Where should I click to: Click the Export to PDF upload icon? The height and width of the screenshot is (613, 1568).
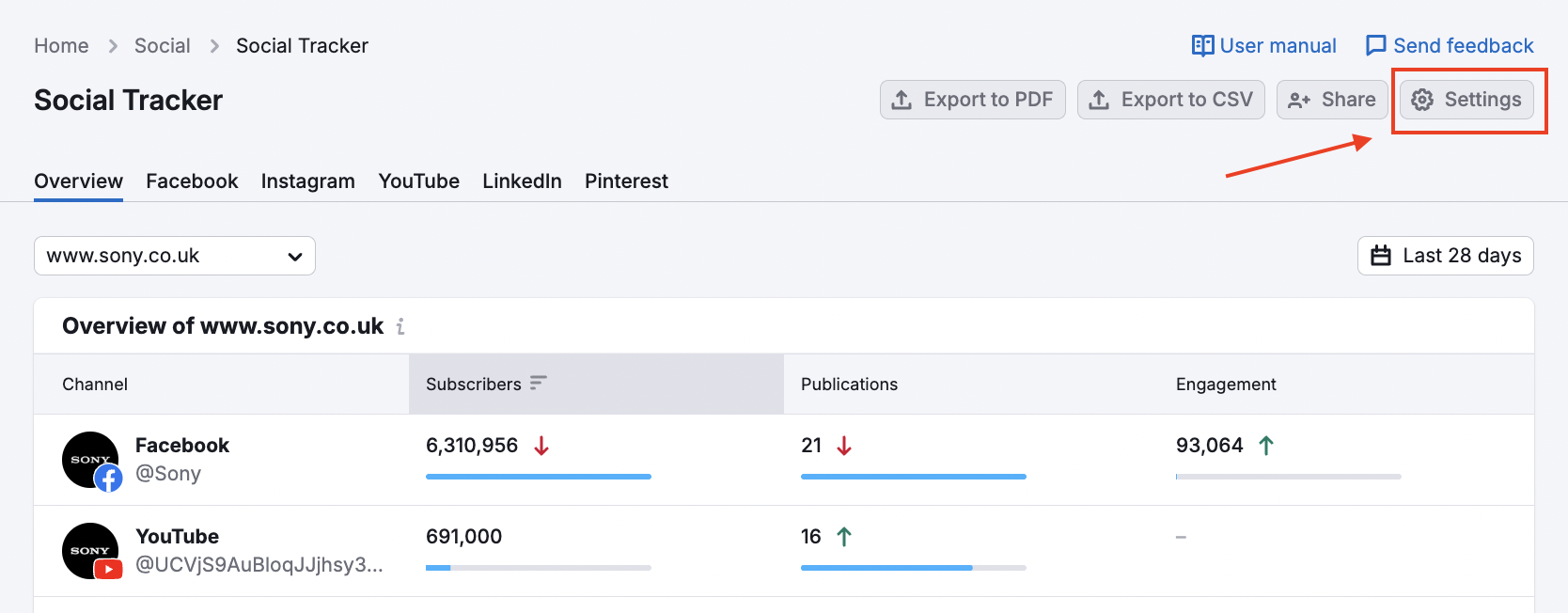point(902,100)
